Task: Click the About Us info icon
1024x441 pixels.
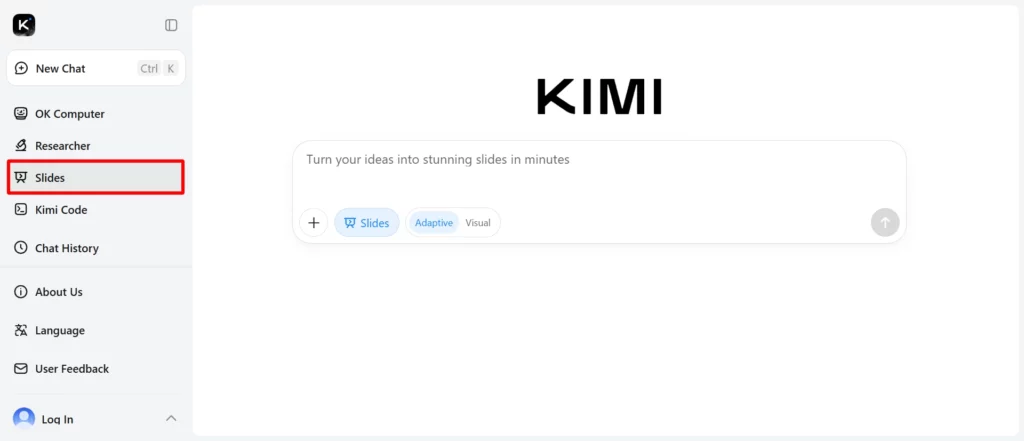Action: (21, 292)
